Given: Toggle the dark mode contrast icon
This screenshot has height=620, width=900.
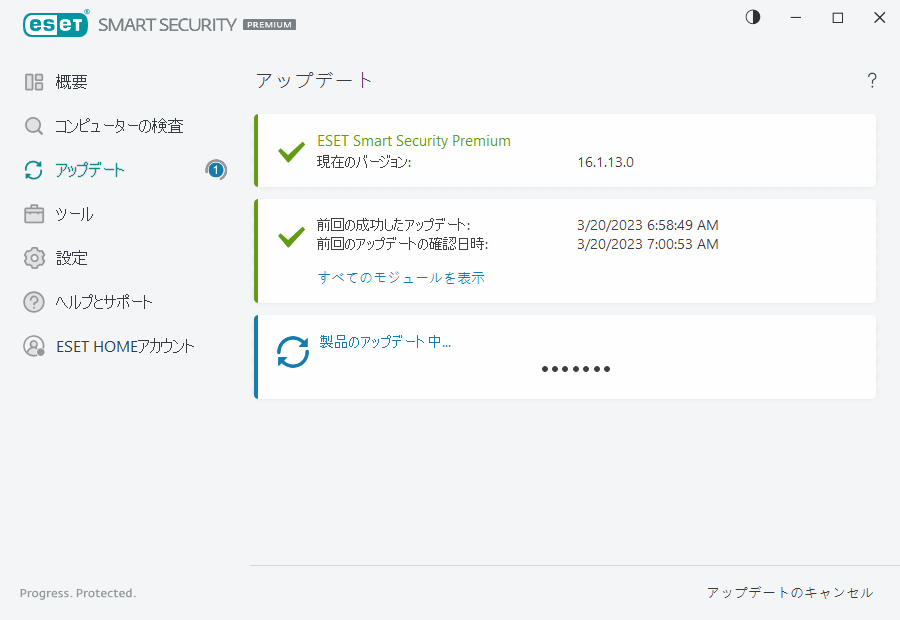Looking at the screenshot, I should tap(752, 17).
